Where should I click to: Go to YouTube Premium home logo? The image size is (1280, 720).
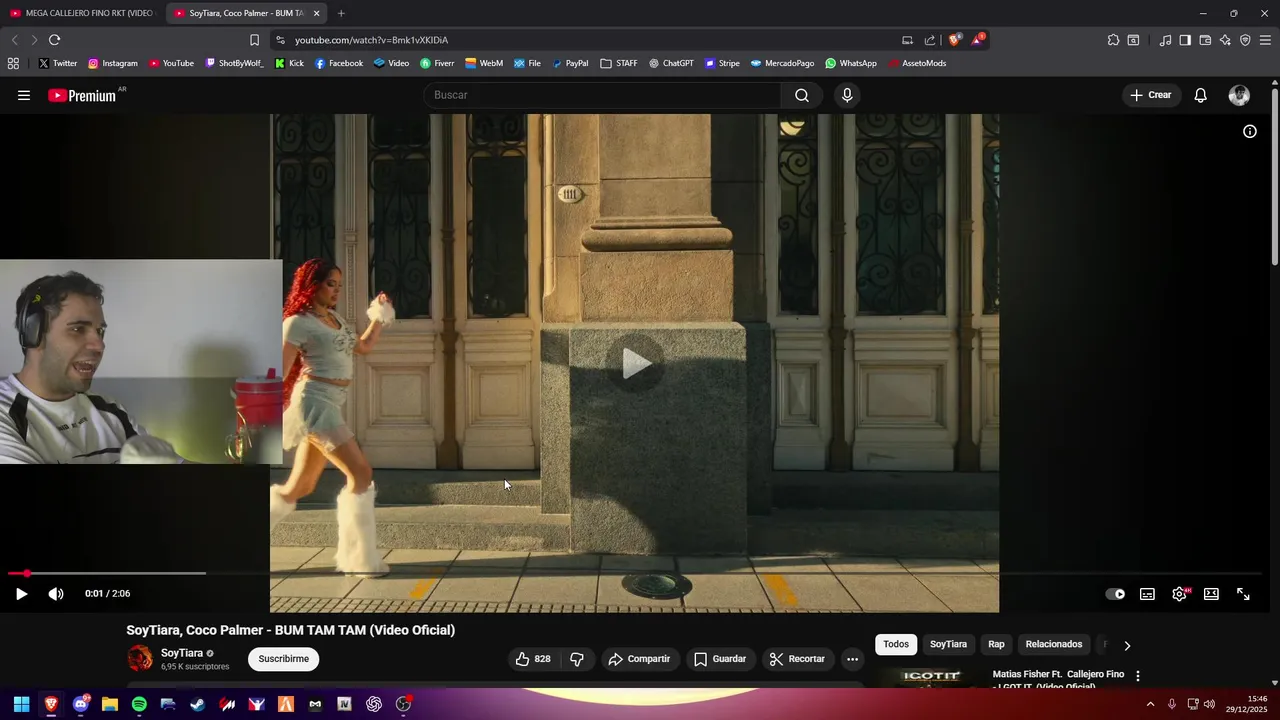[x=83, y=95]
